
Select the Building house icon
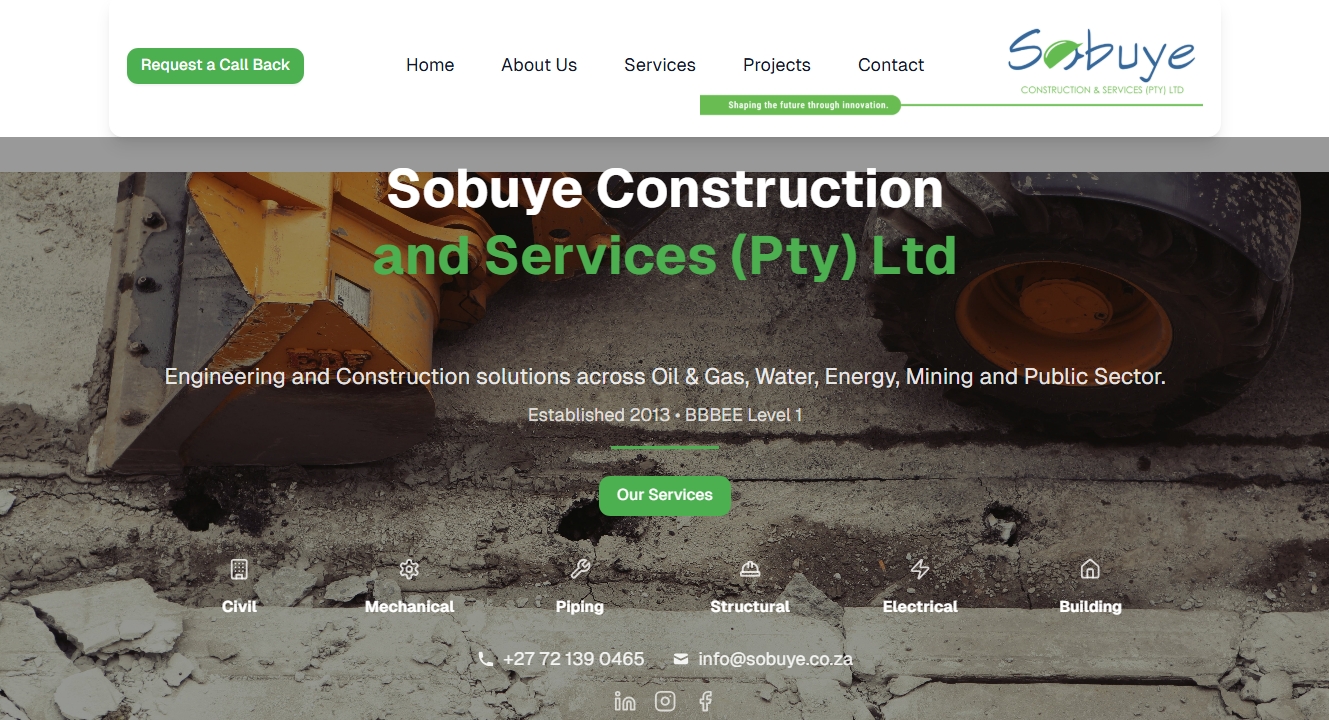(x=1090, y=570)
